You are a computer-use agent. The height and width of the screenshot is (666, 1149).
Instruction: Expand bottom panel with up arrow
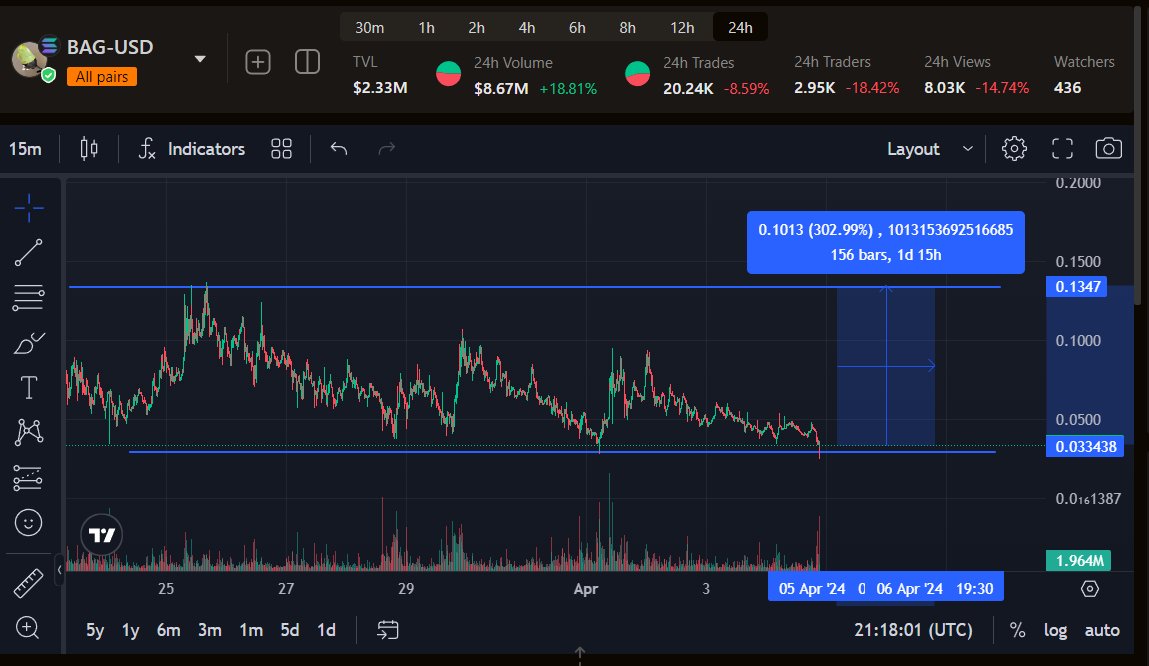[x=580, y=653]
